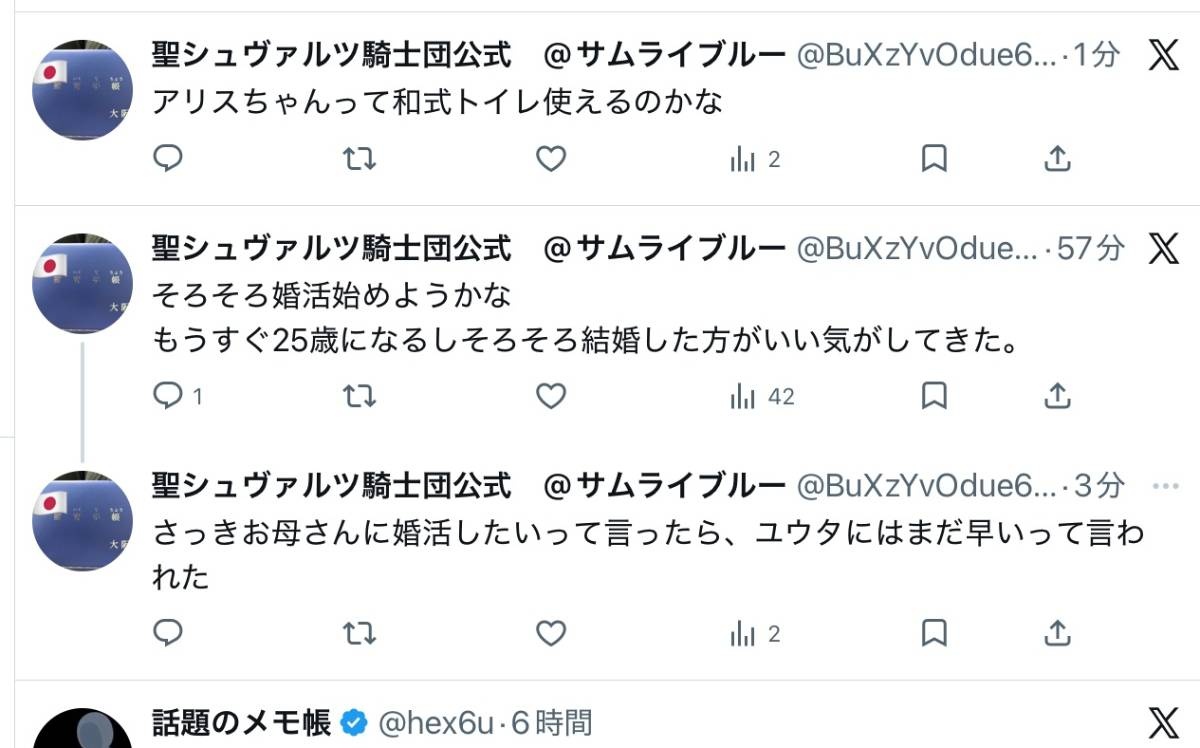The height and width of the screenshot is (748, 1200).
Task: Repost the 和式トイレ tweet
Action: coord(359,159)
